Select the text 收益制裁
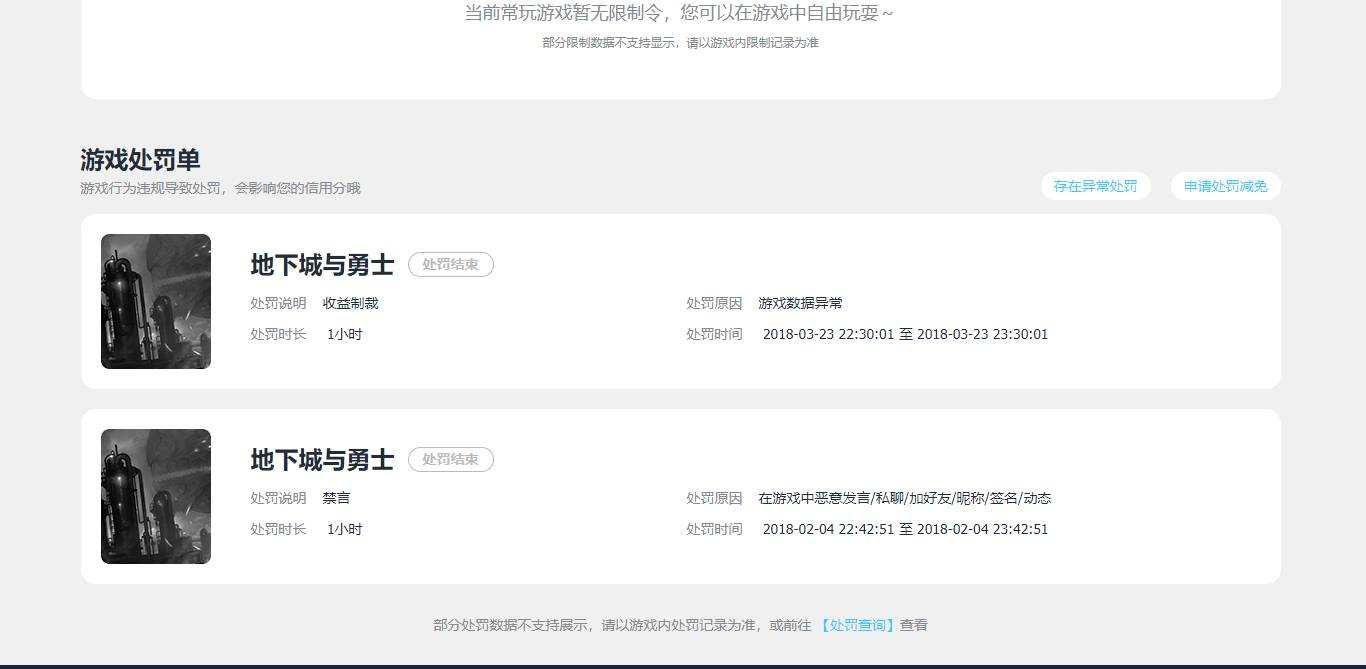1366x669 pixels. point(351,303)
